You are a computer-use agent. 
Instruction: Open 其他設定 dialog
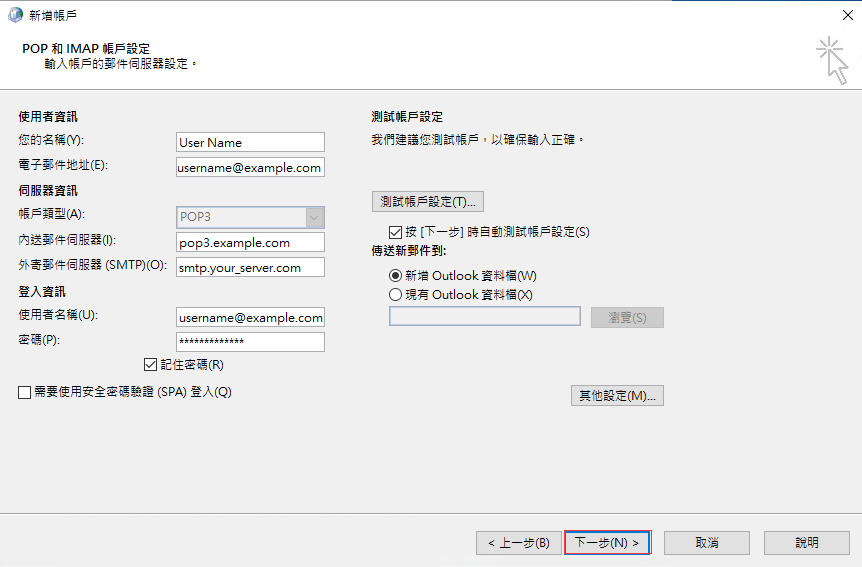point(617,396)
